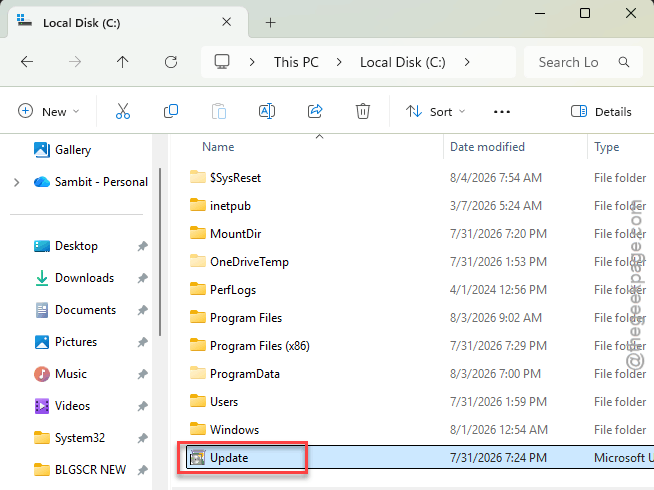Screen dimensions: 654x490
Task: Click the pin icon beside Downloads
Action: [x=143, y=278]
